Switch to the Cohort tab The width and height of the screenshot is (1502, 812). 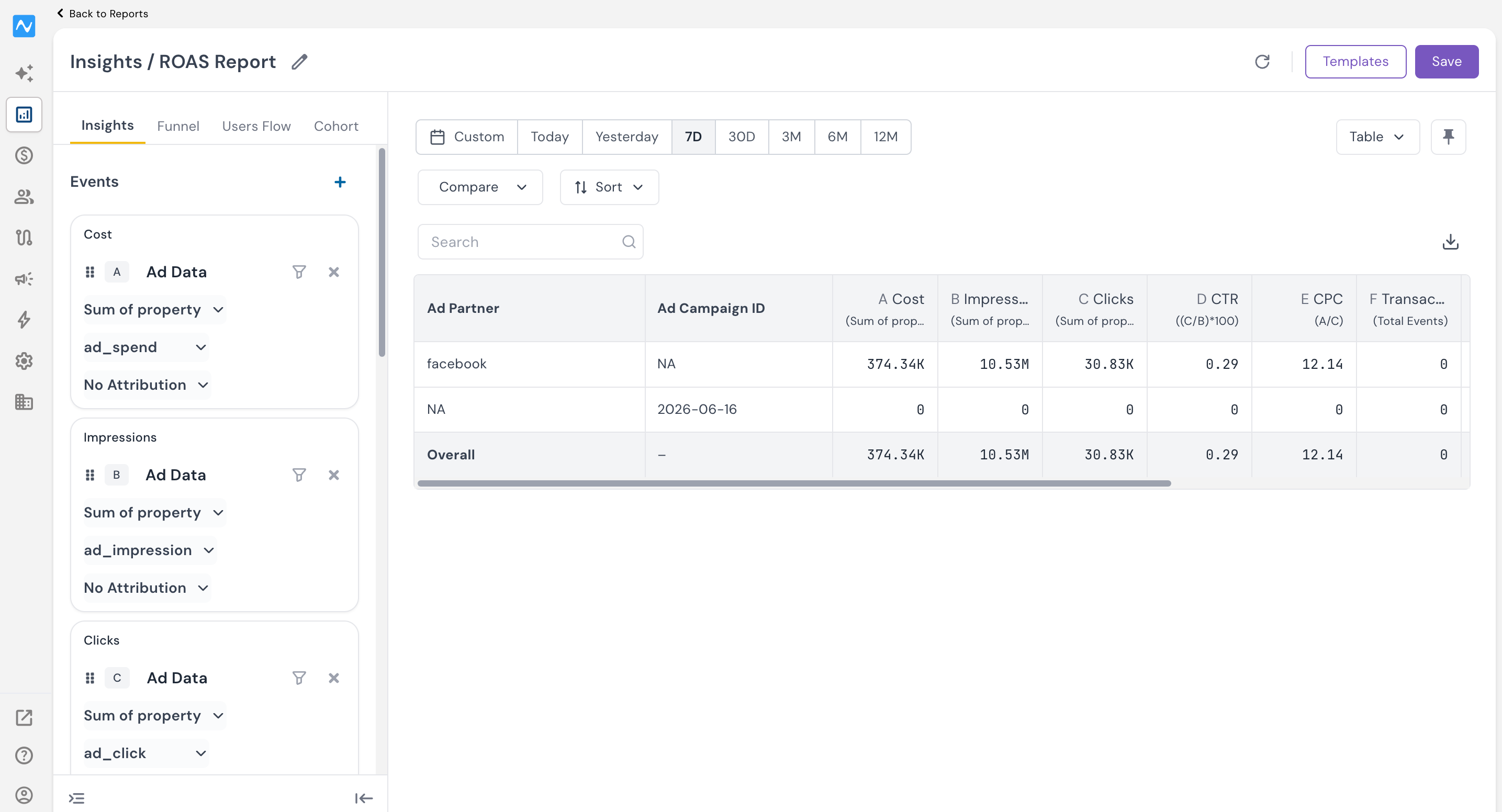(336, 127)
